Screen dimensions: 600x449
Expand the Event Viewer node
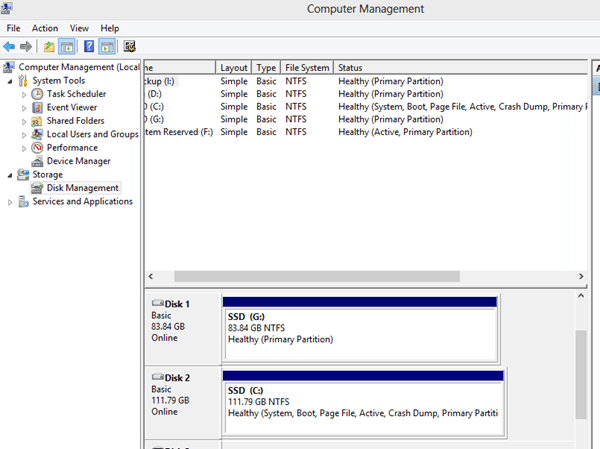pyautogui.click(x=24, y=108)
